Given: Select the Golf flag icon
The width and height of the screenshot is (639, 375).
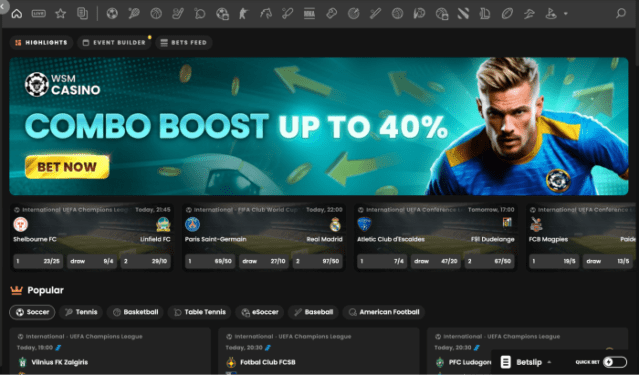Looking at the screenshot, I should 551,13.
